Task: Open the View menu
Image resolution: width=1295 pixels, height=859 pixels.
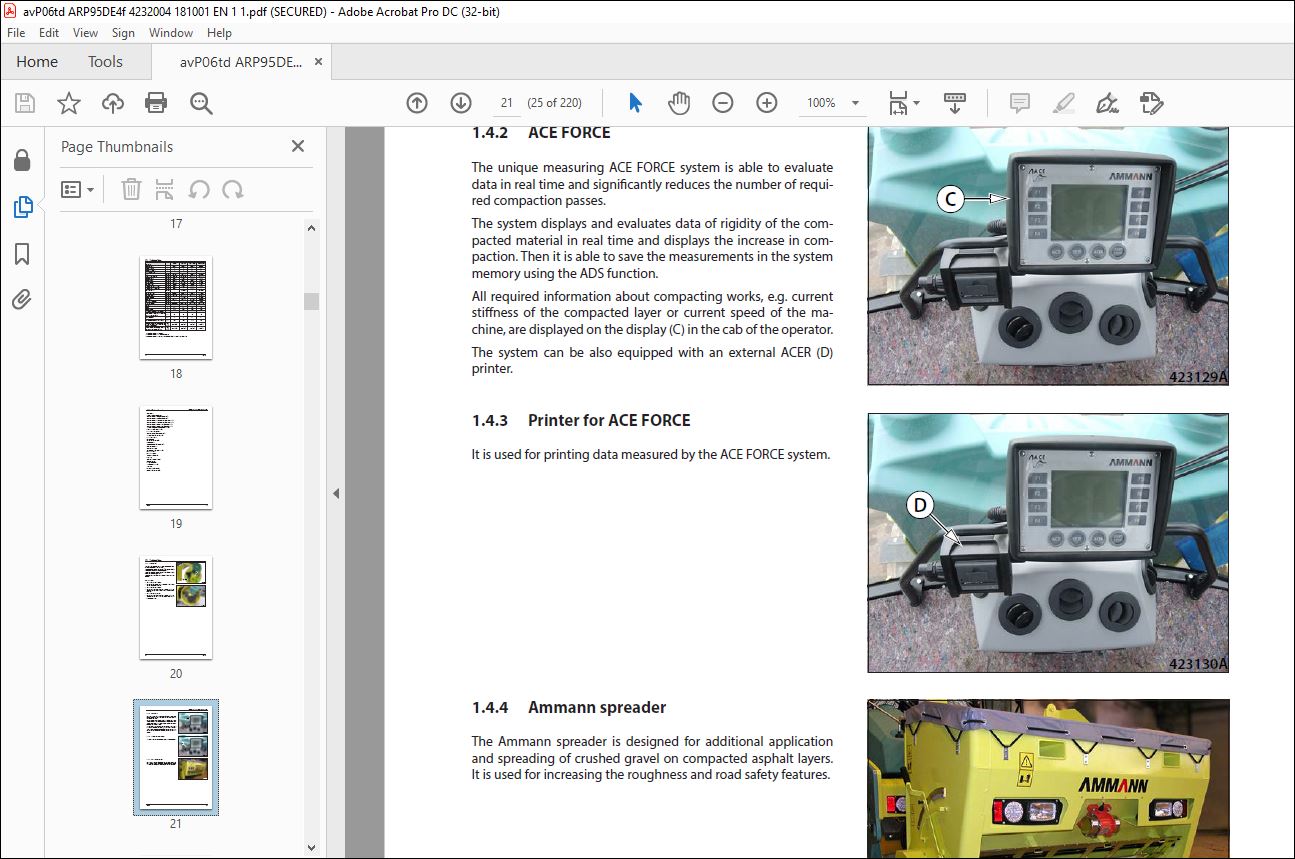Action: [85, 33]
